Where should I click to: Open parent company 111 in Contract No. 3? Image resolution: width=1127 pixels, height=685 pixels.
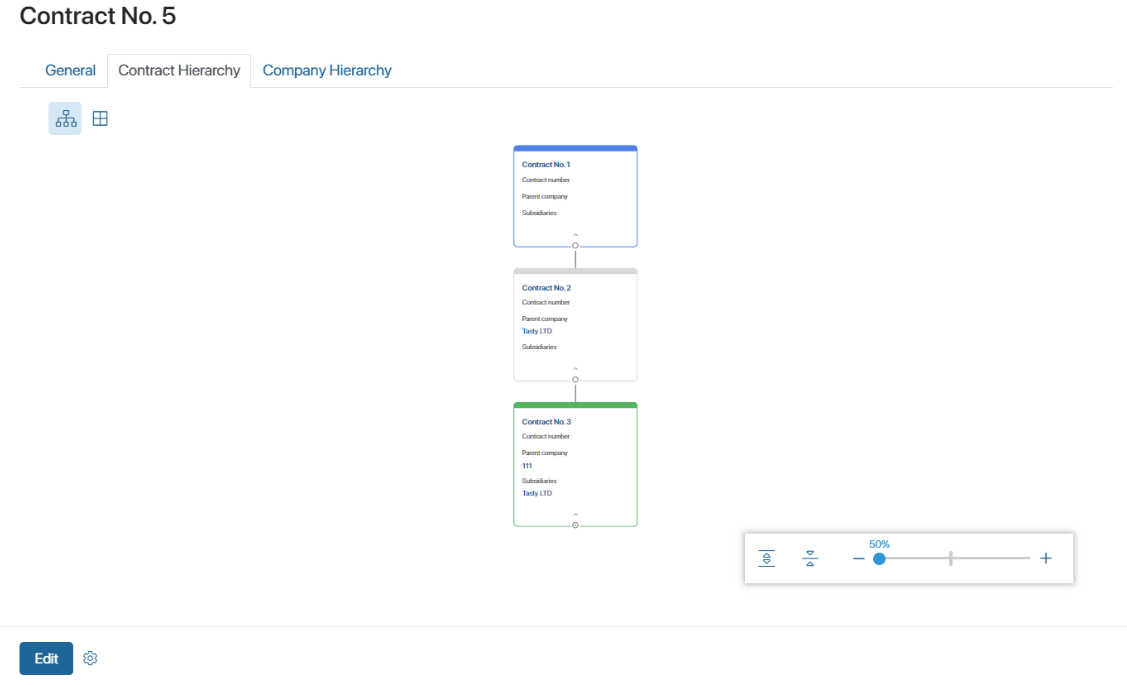click(527, 466)
